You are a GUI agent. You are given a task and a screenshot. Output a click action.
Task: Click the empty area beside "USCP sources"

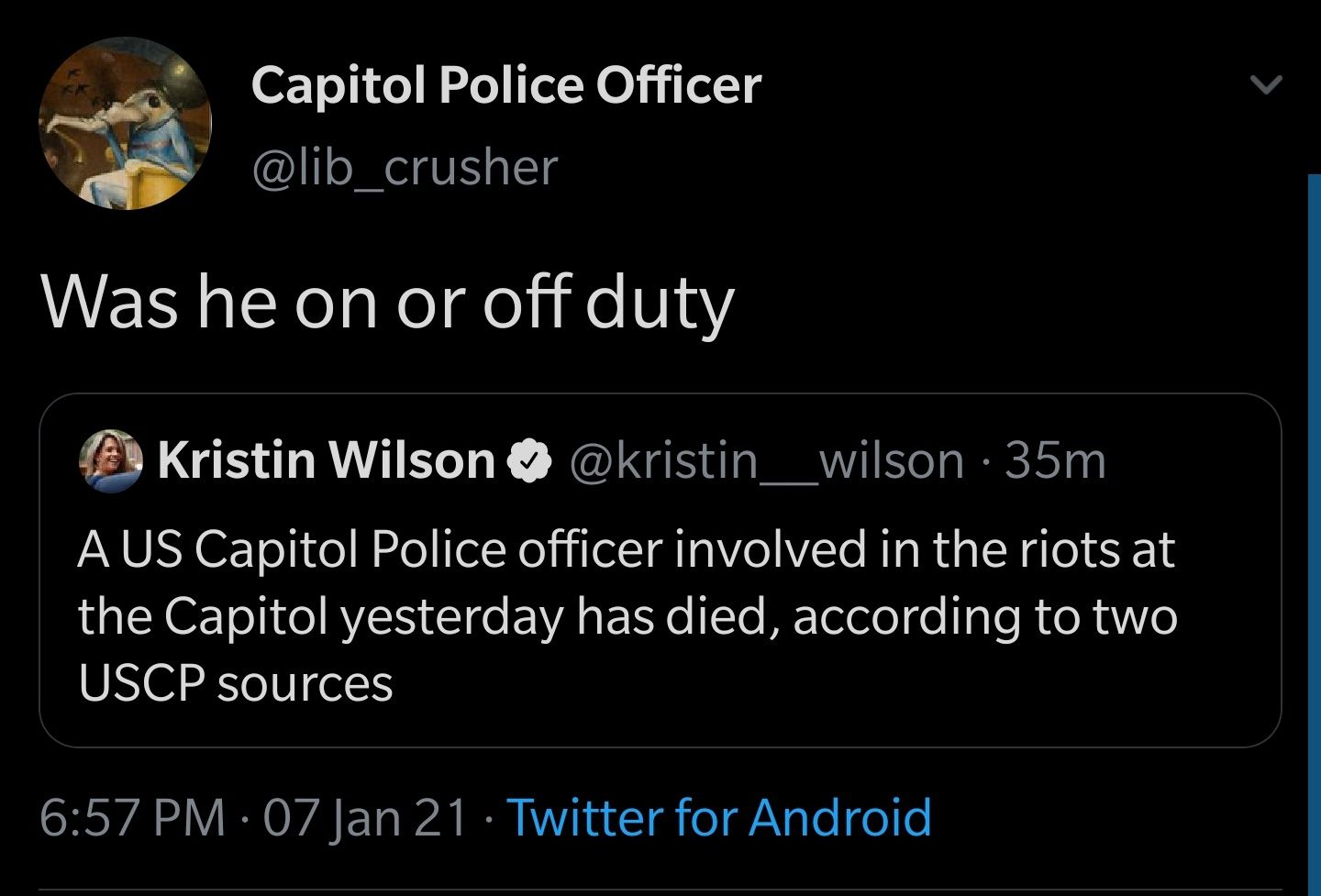click(780, 683)
